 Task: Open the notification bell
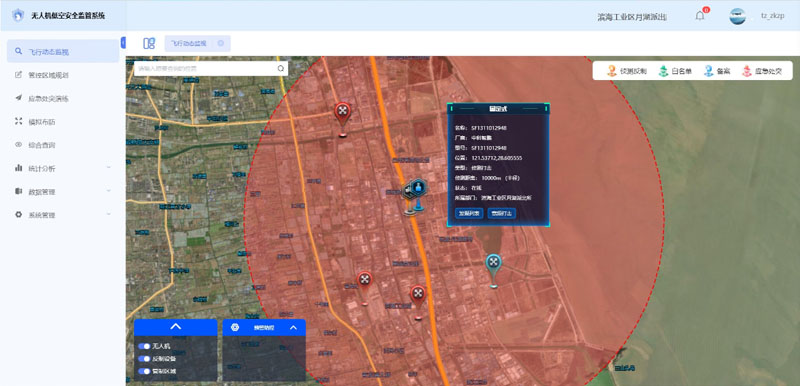699,16
